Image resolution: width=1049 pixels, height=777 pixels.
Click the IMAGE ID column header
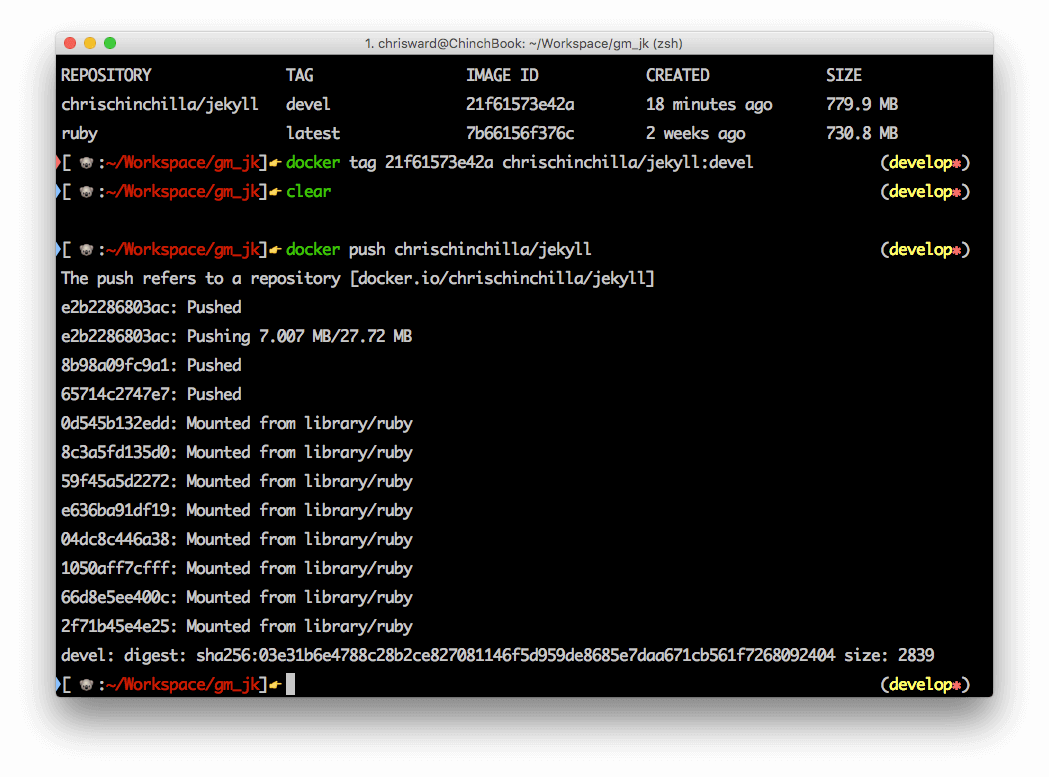502,75
